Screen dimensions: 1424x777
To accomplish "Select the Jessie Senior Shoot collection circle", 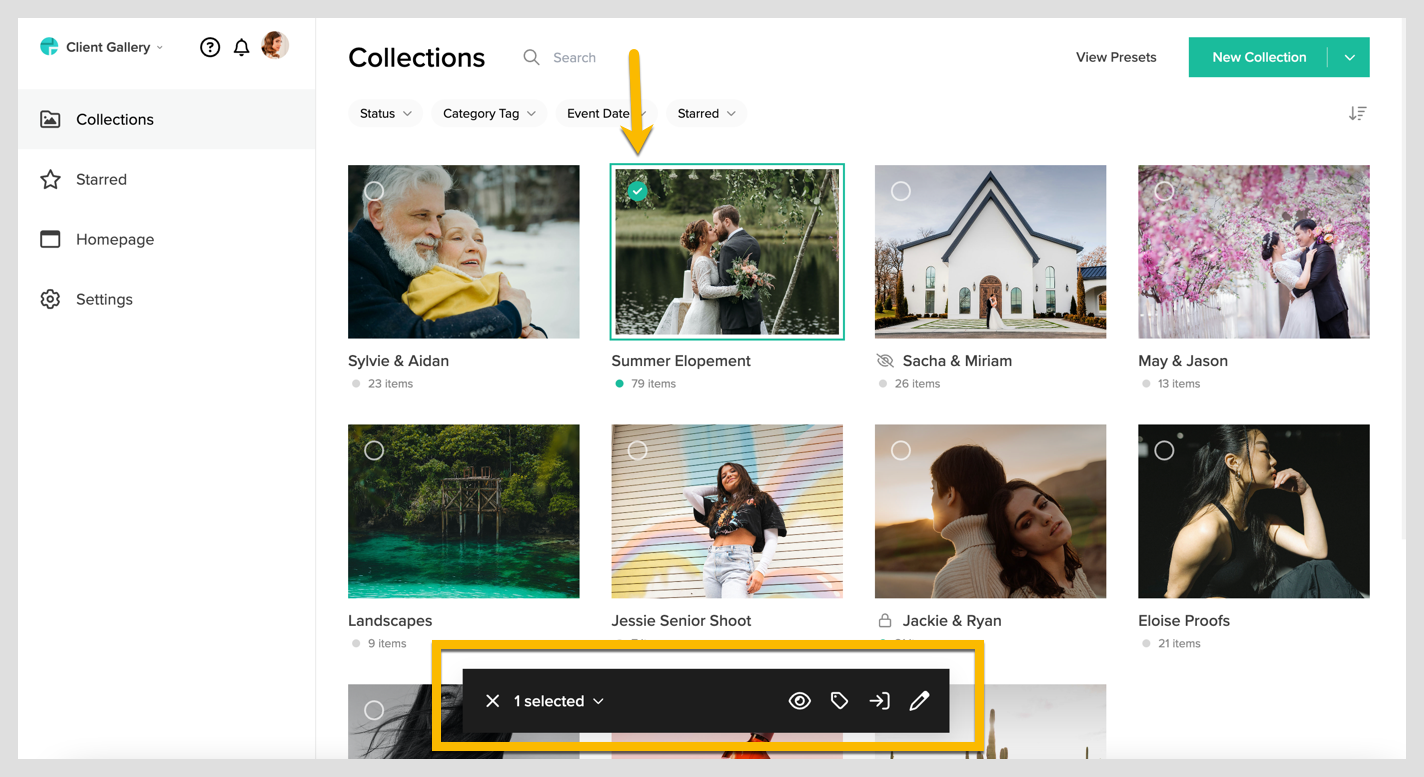I will point(637,451).
